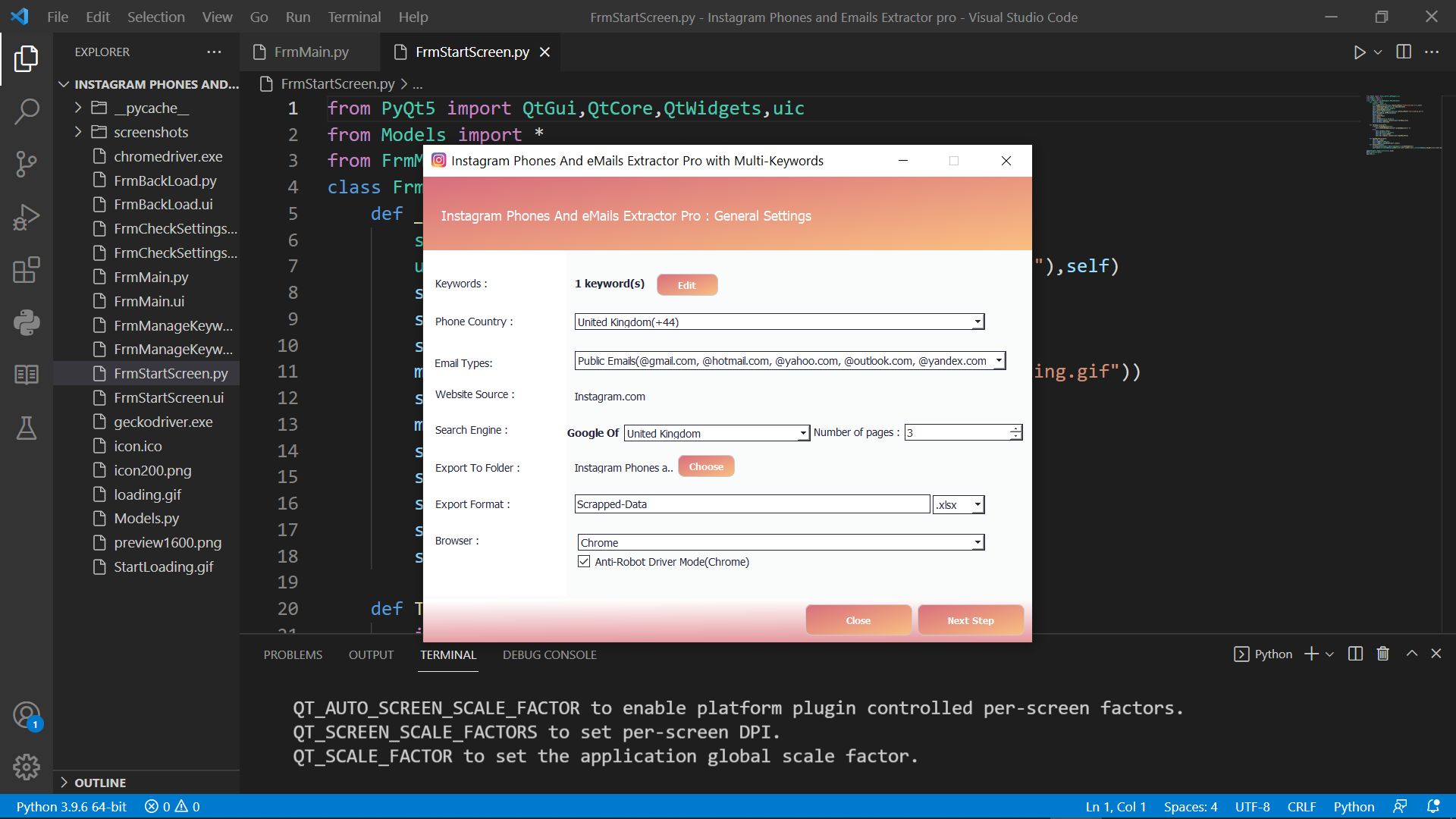The image size is (1456, 819).
Task: Click the Close button in dialog
Action: click(858, 620)
